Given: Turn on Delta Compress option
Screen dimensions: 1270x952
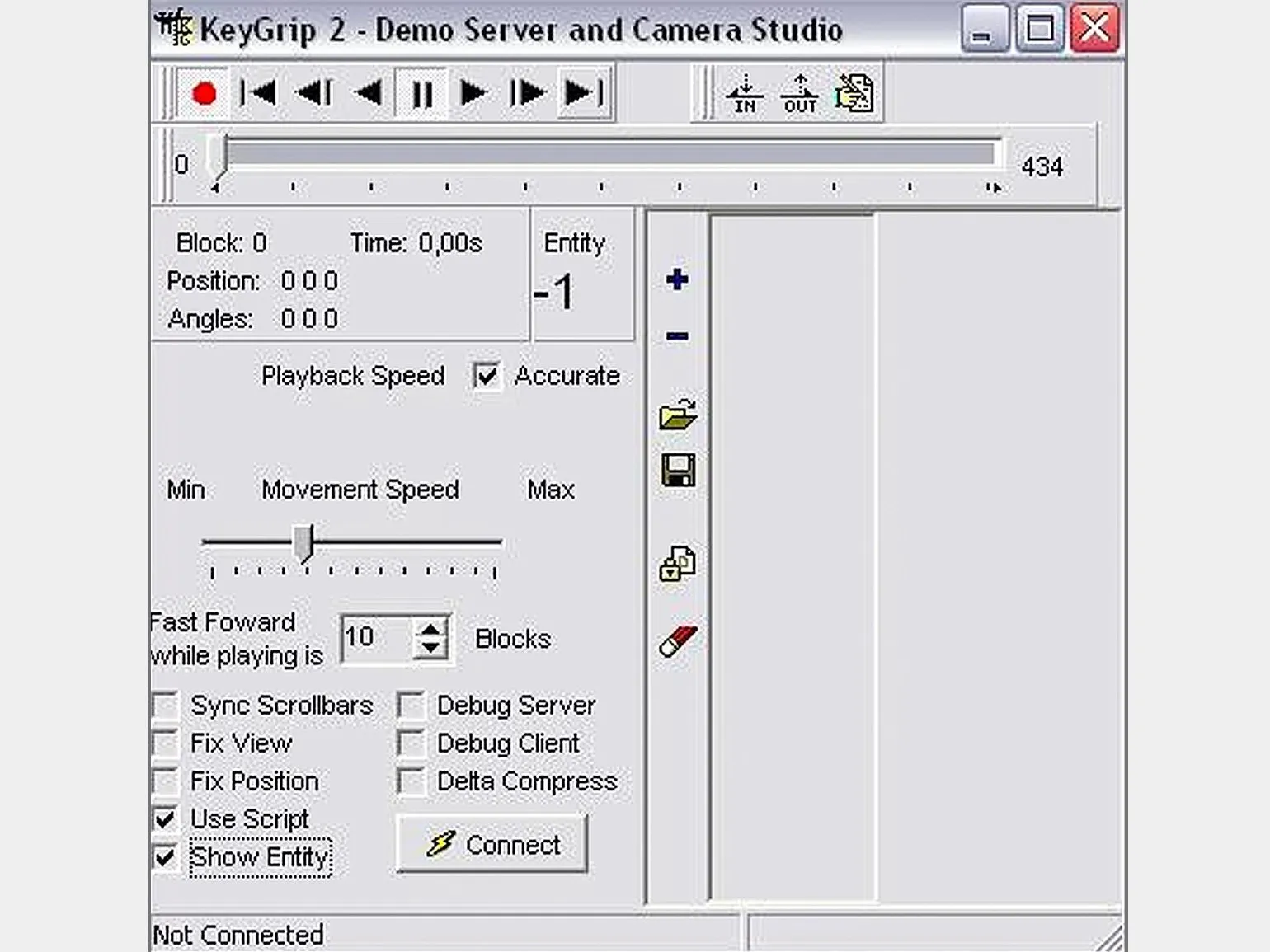Looking at the screenshot, I should 411,781.
